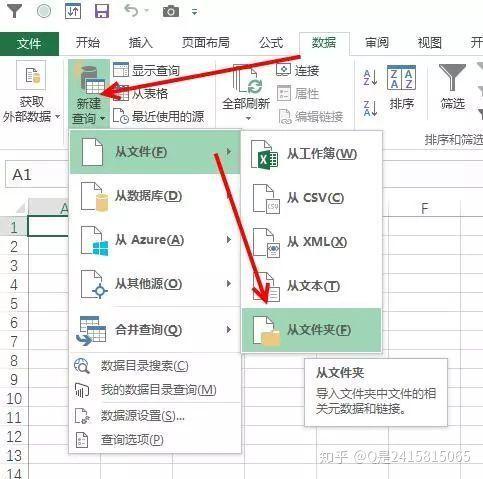Open 查询选项(P) menu entry
The height and width of the screenshot is (479, 483).
155,440
